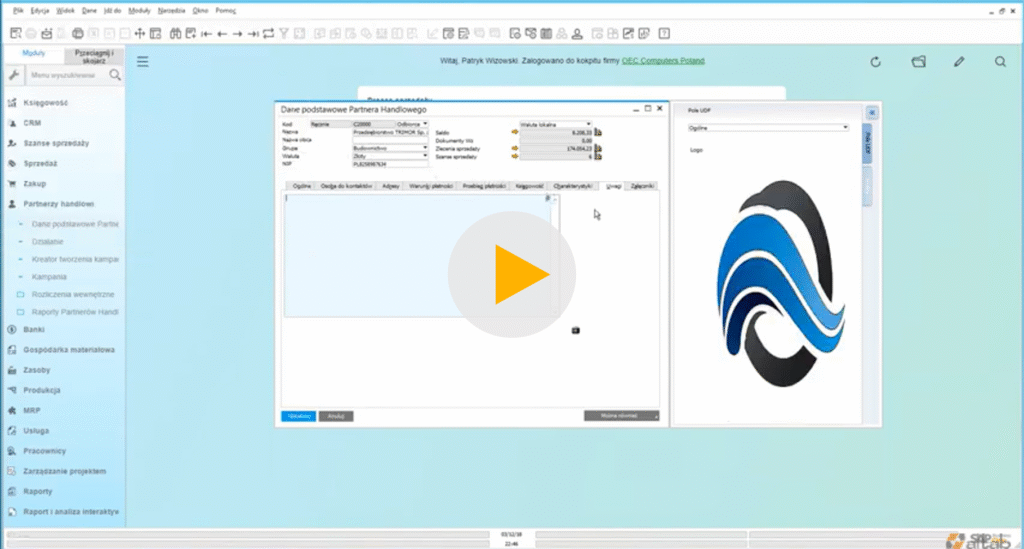1024x549 pixels.
Task: Click the Anuluj button
Action: (x=335, y=415)
